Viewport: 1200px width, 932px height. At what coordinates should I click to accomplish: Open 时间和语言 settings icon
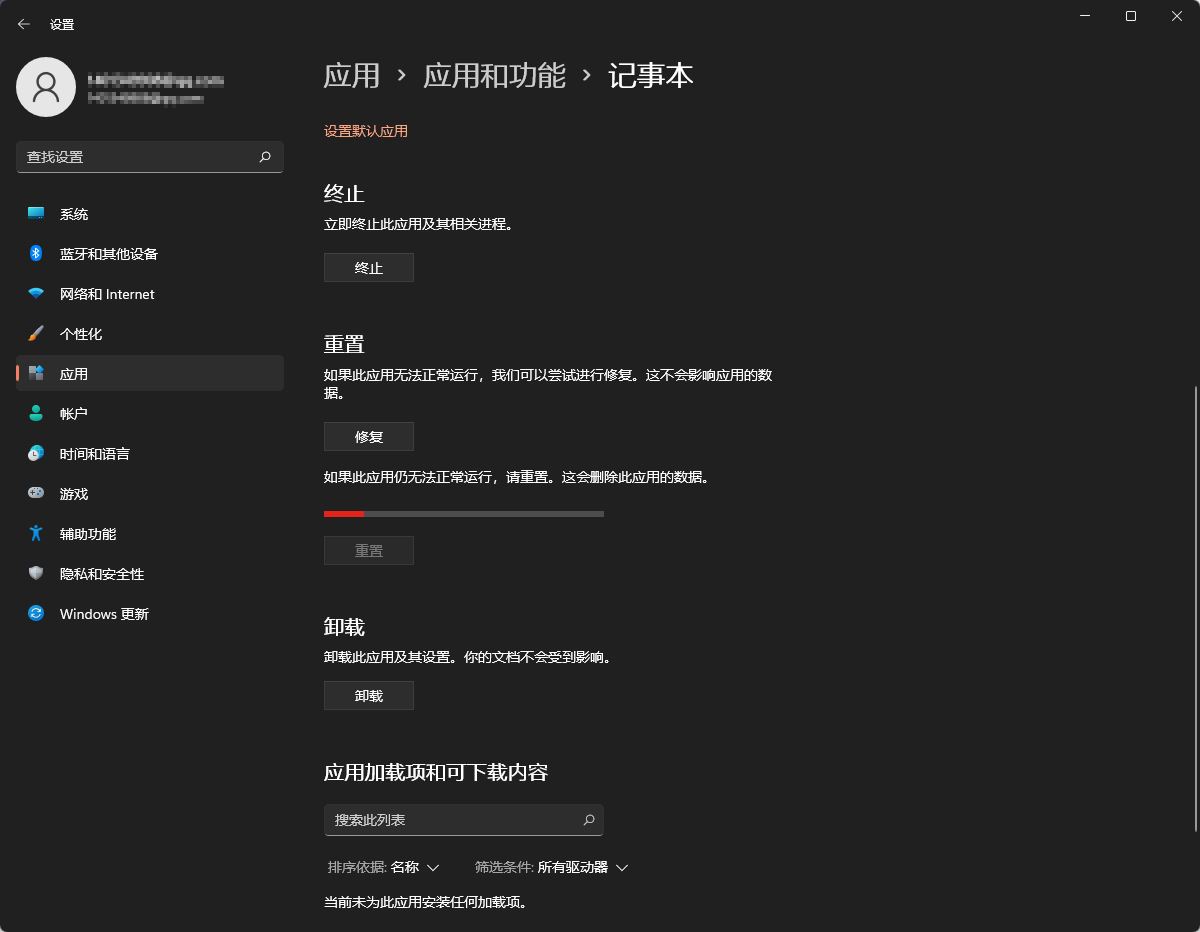[35, 453]
